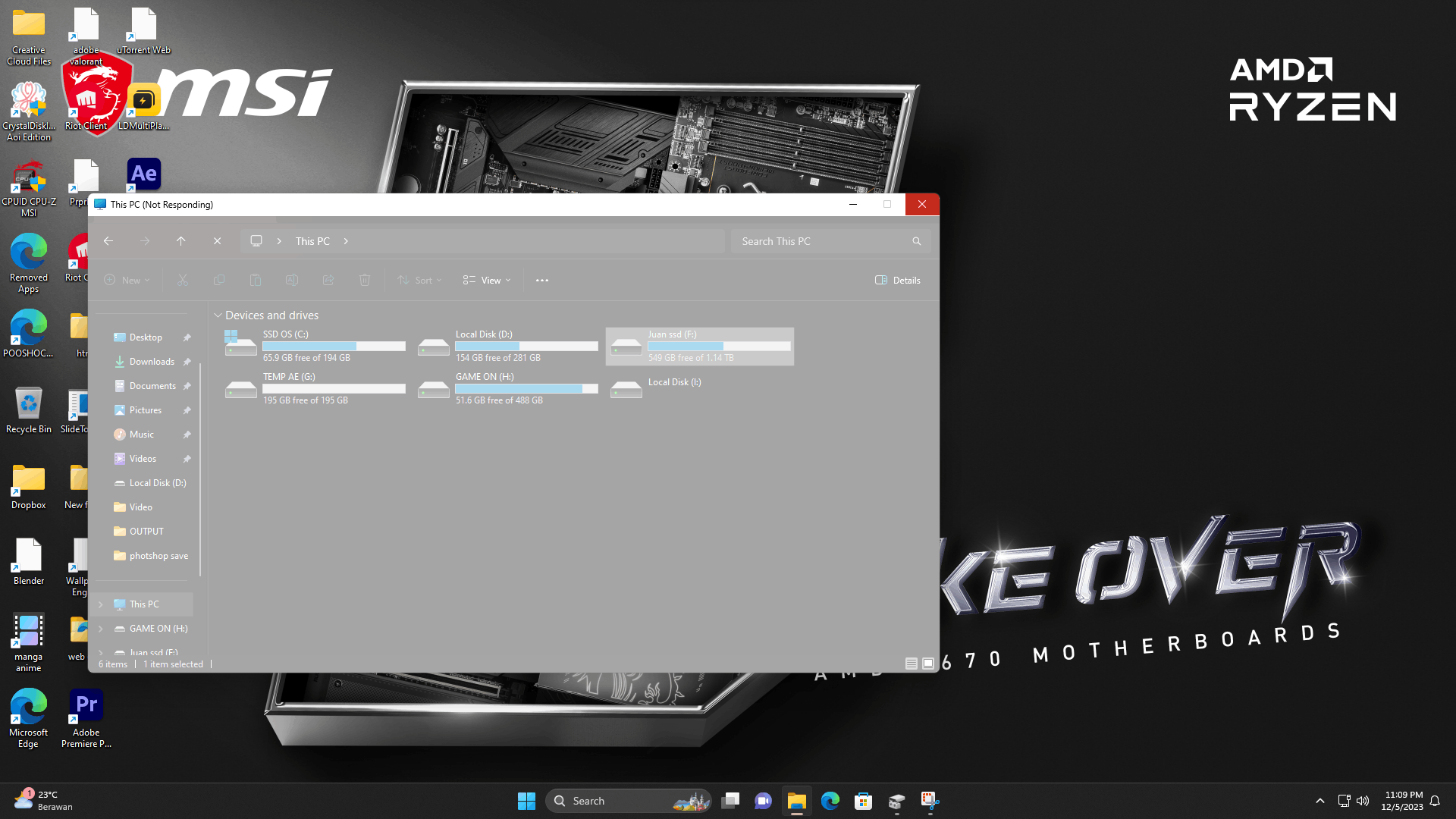Select the Recycle Bin desktop icon
This screenshot has width=1456, height=819.
tap(29, 410)
